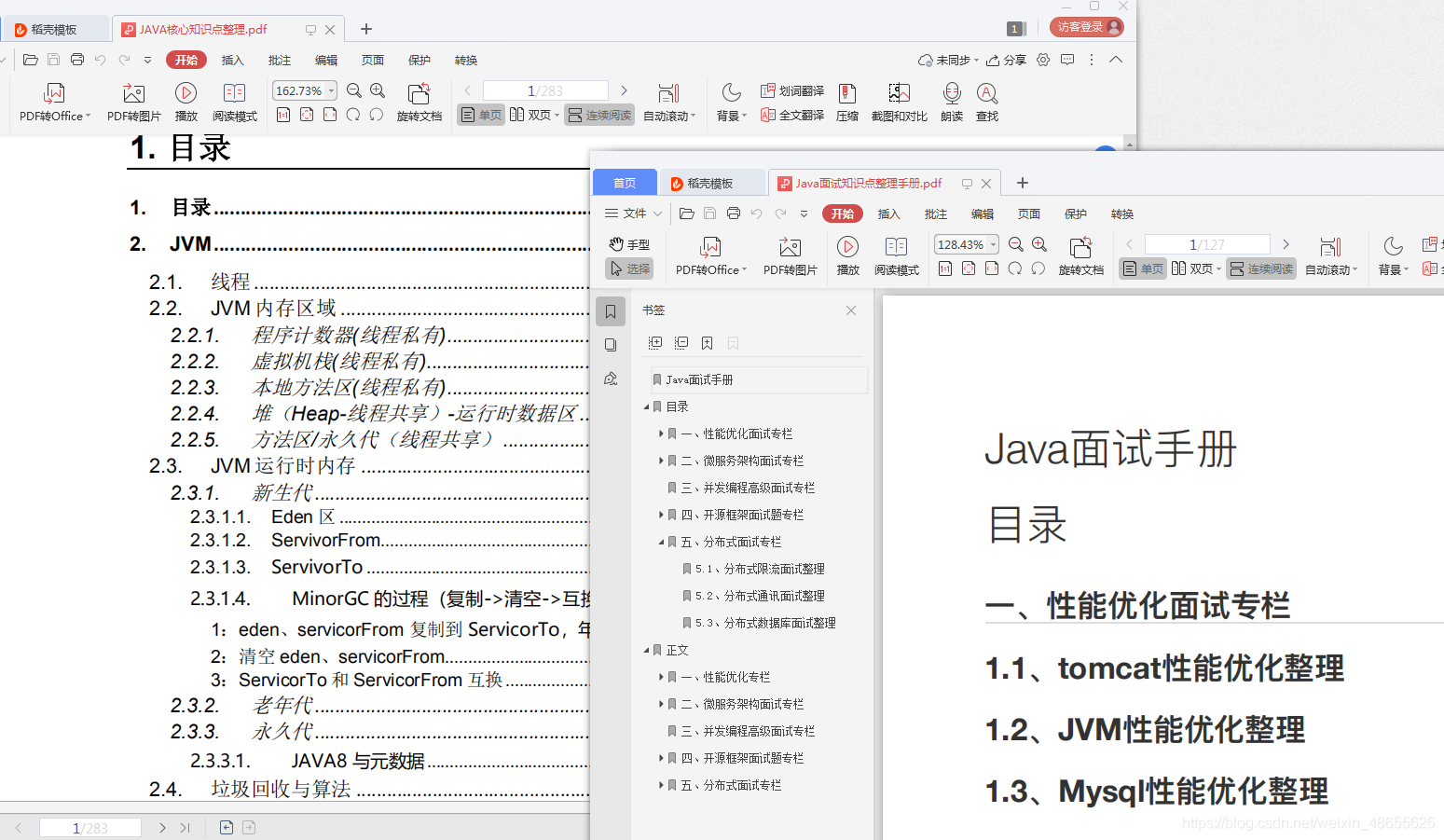This screenshot has height=840, width=1444.
Task: Toggle 单页 single page view in front window
Action: coord(1143,269)
